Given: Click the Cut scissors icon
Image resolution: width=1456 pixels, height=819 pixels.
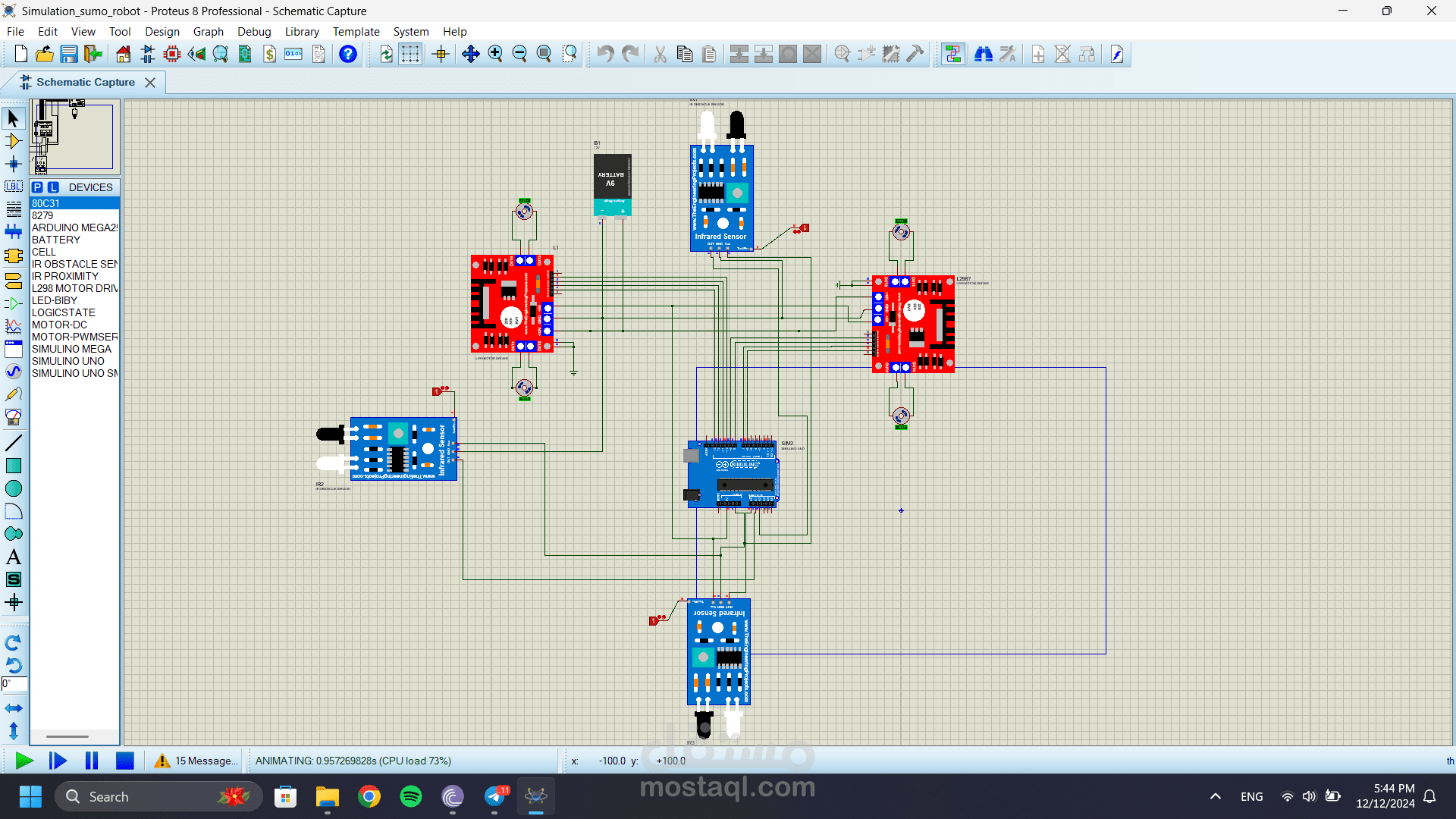Looking at the screenshot, I should [x=661, y=54].
